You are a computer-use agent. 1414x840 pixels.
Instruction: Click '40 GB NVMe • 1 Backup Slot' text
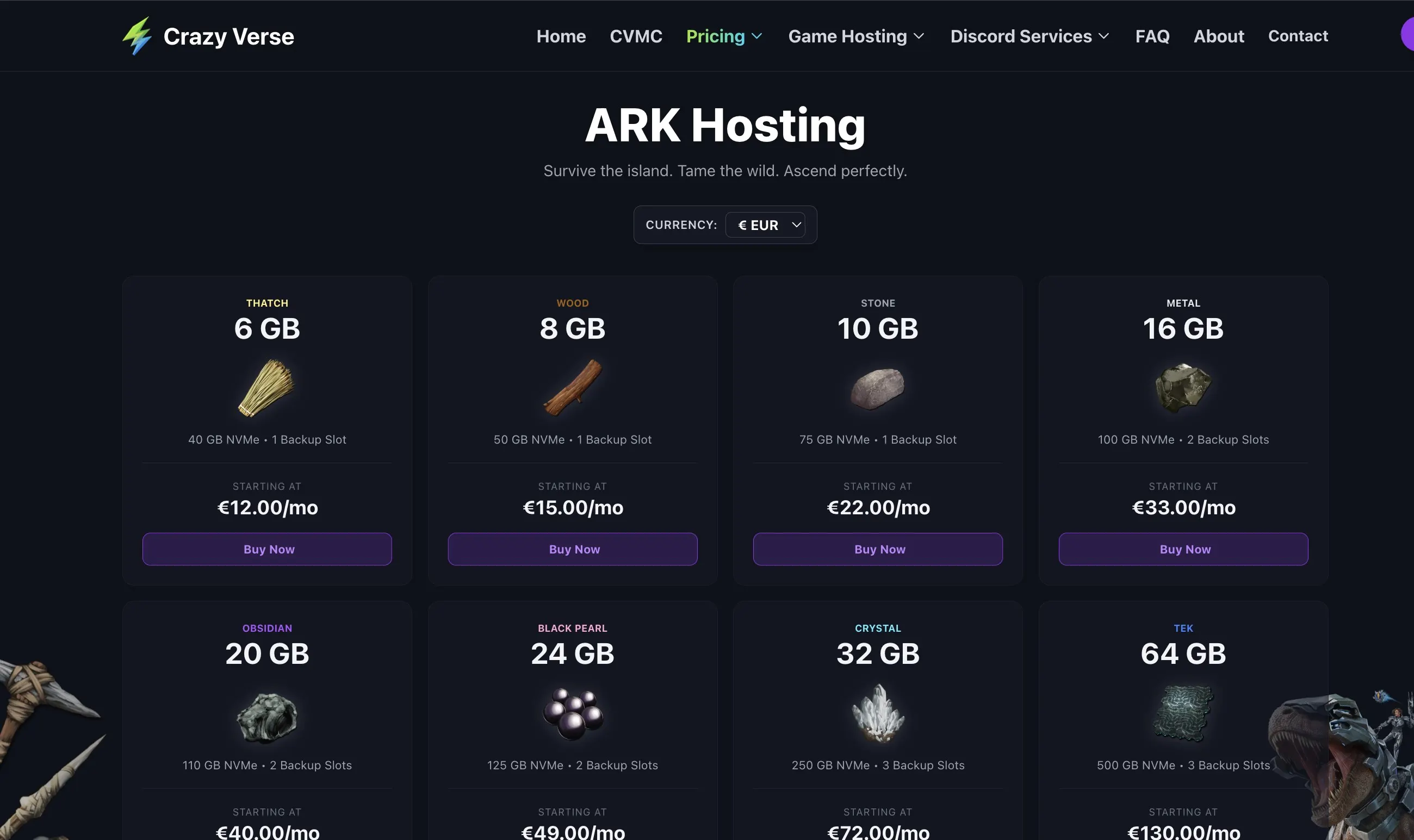pos(266,439)
